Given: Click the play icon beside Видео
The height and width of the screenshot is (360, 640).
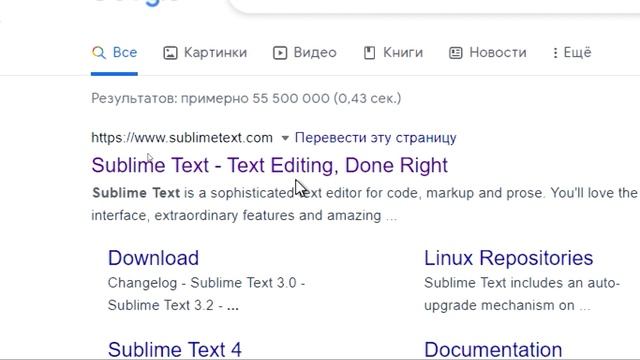Looking at the screenshot, I should tap(280, 53).
